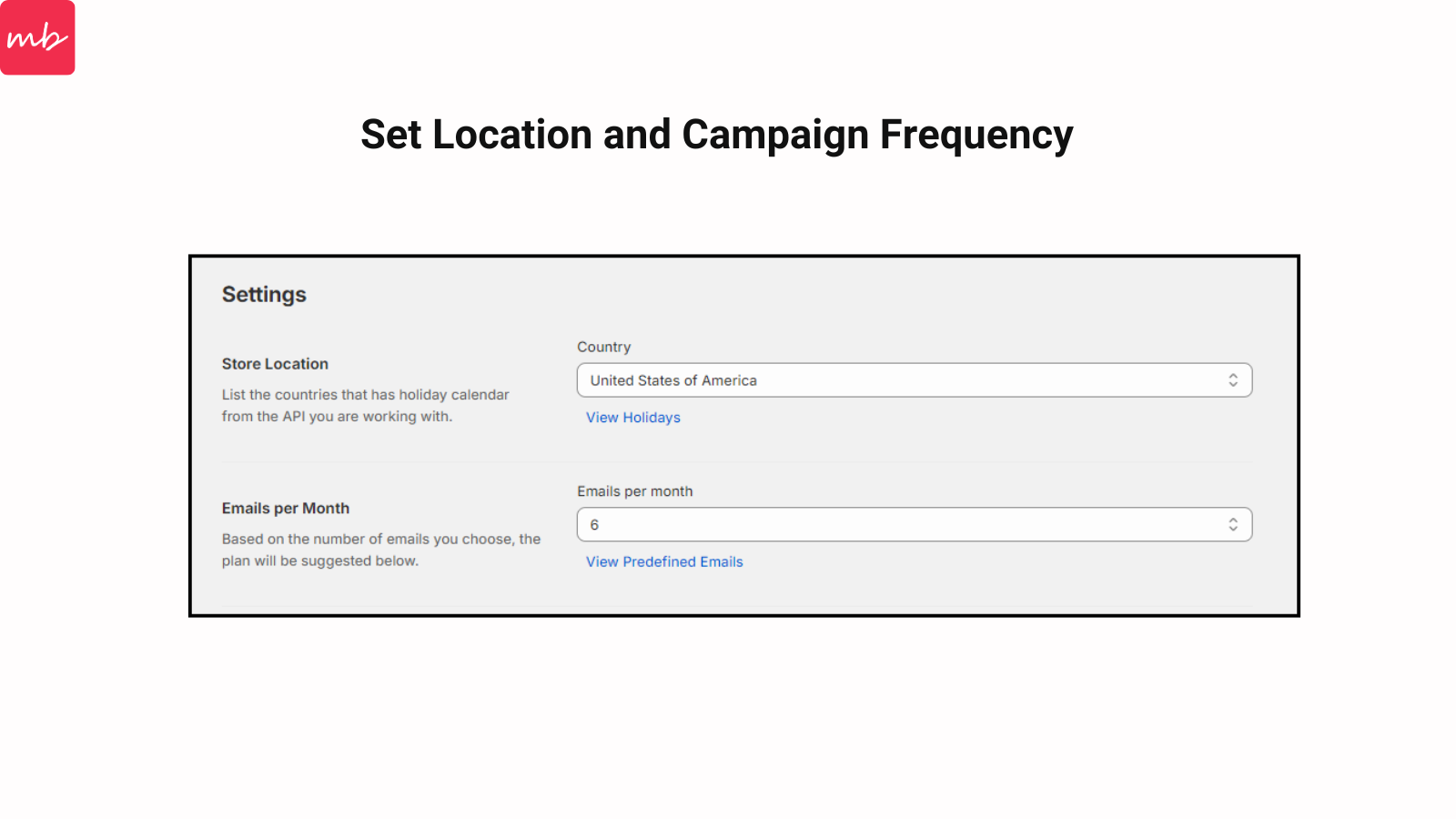Increase the emails per month value with stepper
The height and width of the screenshot is (819, 1456).
(1233, 520)
